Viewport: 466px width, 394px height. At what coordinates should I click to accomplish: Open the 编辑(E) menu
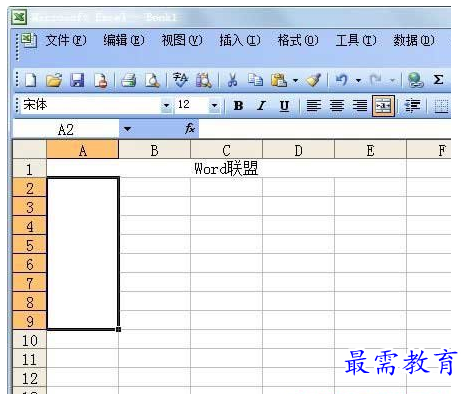click(124, 40)
